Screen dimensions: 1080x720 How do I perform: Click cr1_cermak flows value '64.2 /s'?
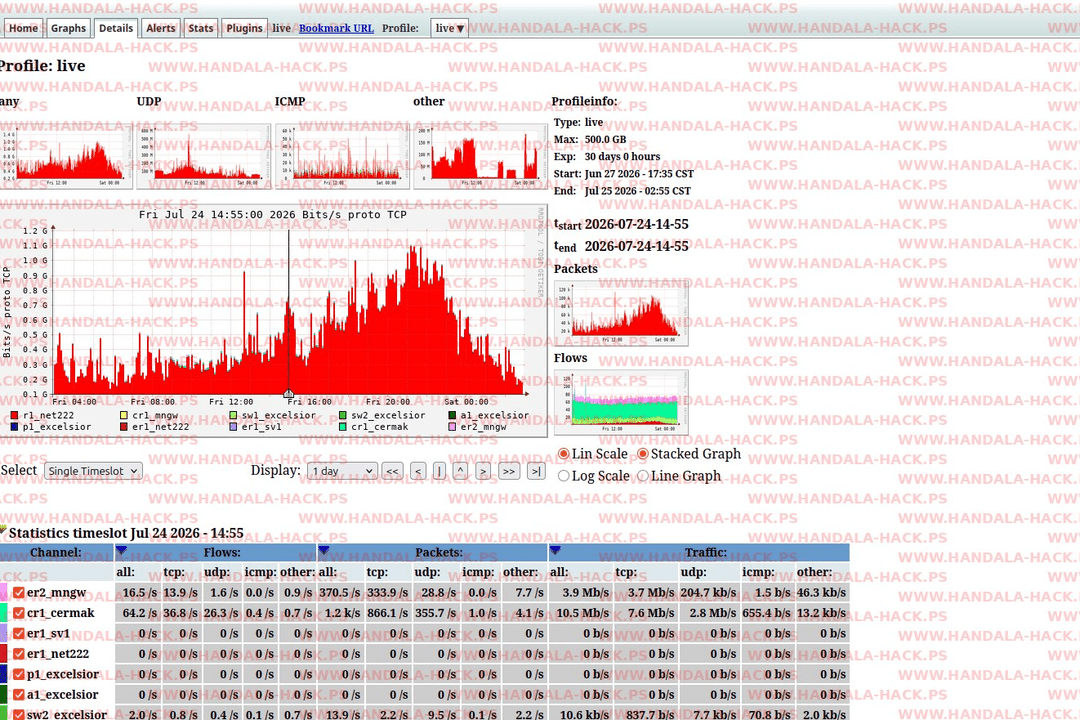tap(140, 613)
